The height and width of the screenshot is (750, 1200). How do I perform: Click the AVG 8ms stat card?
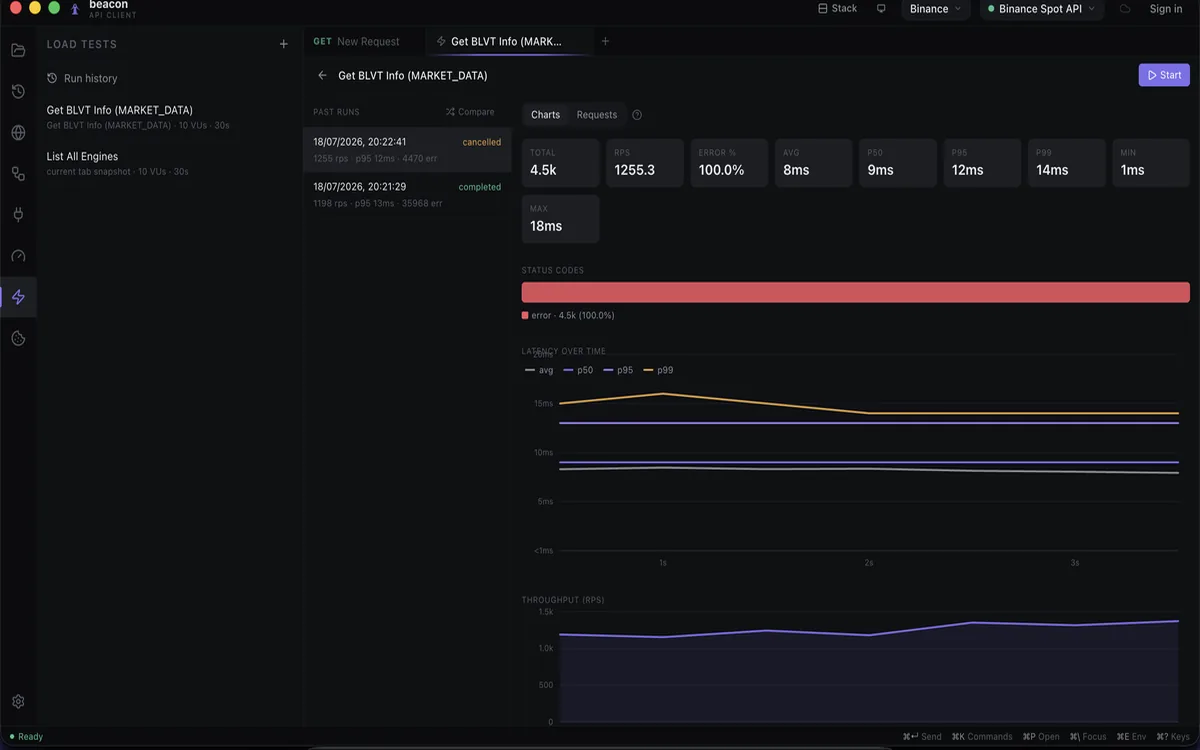(x=813, y=163)
